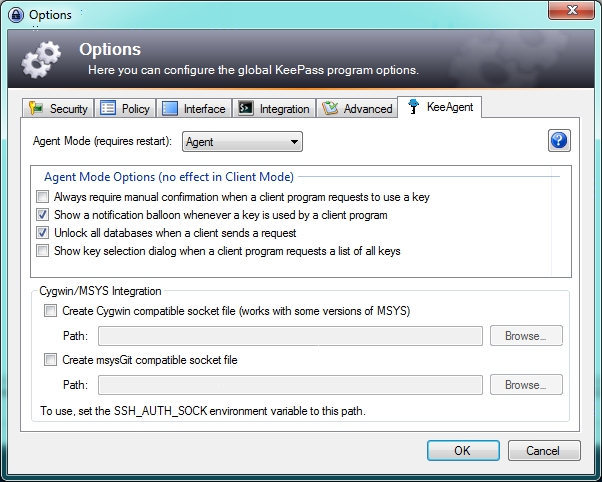Switch to the Security tab
The image size is (602, 482).
pos(58,109)
